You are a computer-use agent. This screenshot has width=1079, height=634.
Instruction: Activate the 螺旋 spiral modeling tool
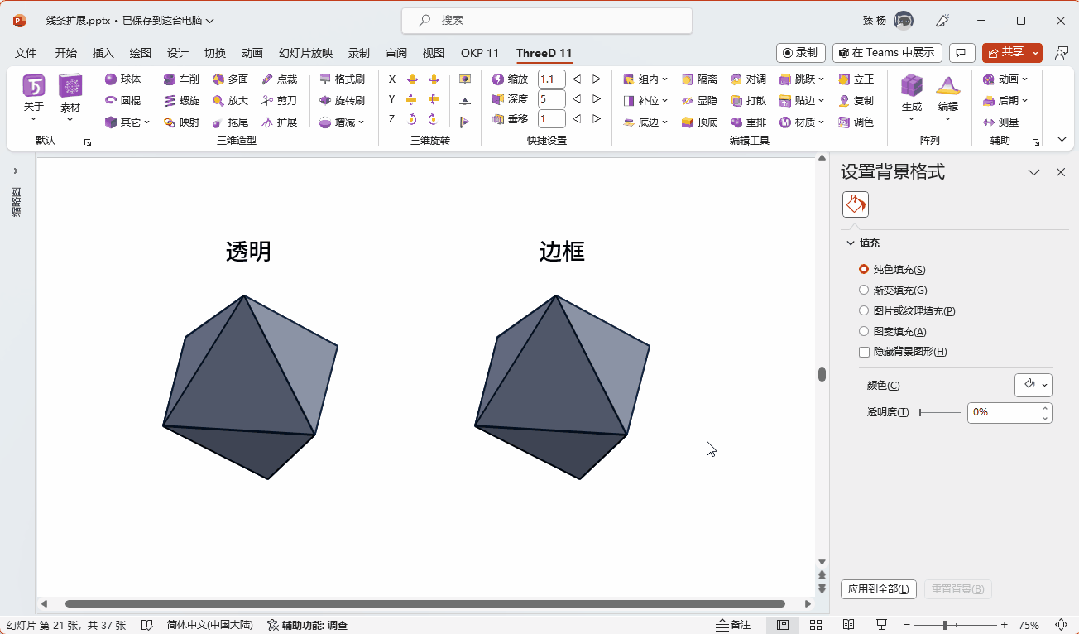187,99
